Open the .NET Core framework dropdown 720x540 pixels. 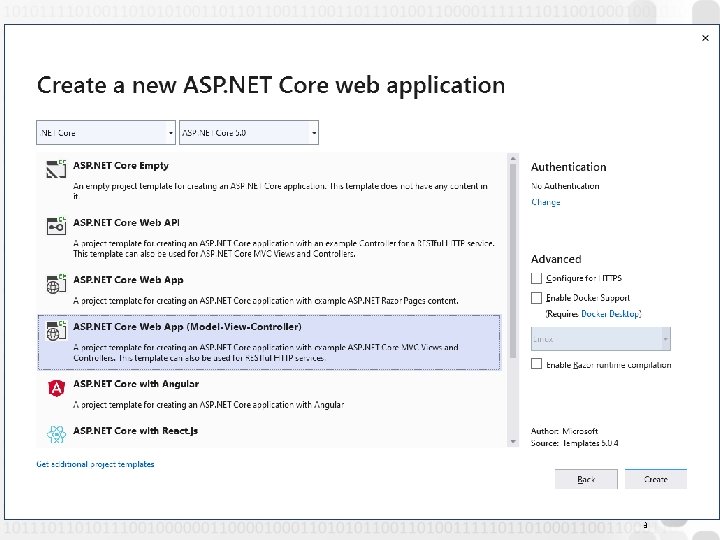pos(106,132)
